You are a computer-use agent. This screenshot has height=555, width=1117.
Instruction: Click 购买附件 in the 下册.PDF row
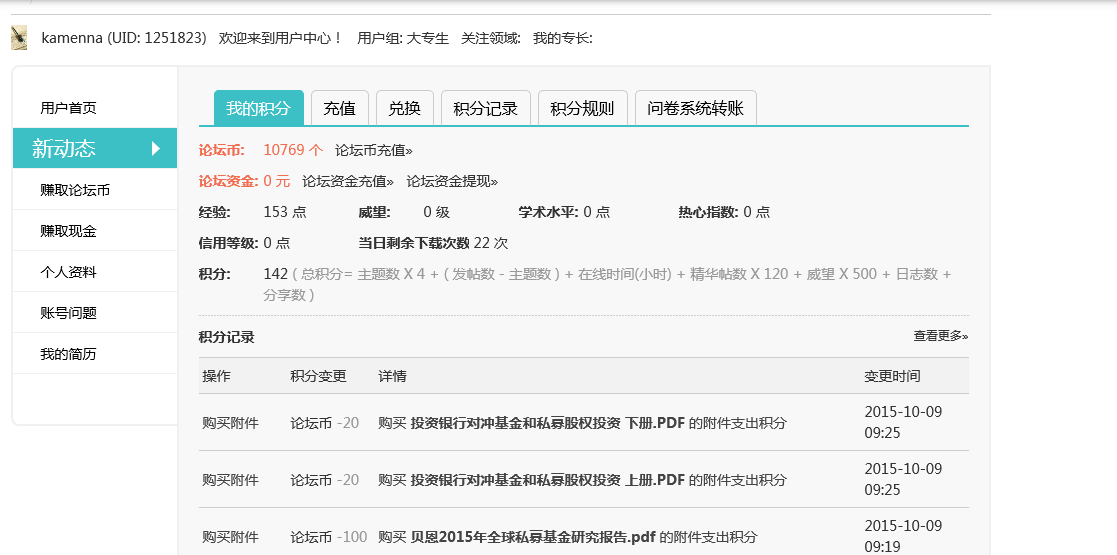click(x=231, y=422)
